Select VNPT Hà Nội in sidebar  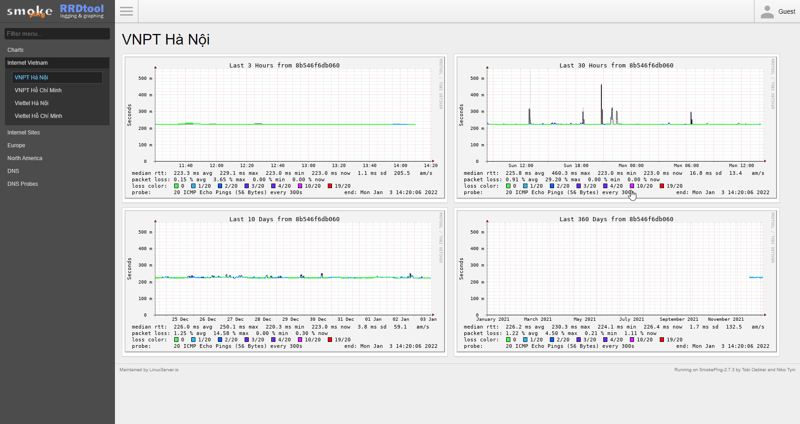click(32, 77)
